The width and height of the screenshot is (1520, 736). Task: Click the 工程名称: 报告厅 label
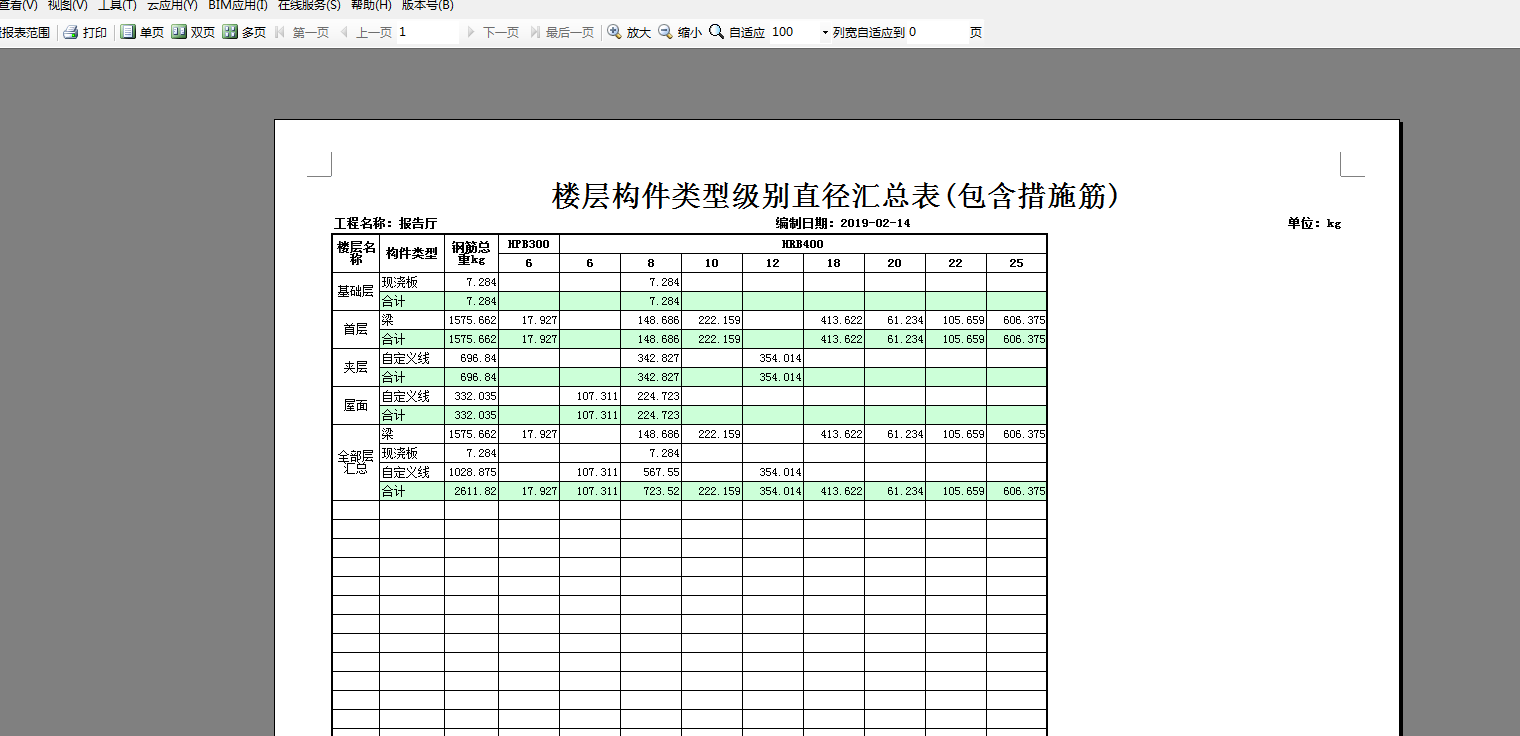click(x=385, y=223)
